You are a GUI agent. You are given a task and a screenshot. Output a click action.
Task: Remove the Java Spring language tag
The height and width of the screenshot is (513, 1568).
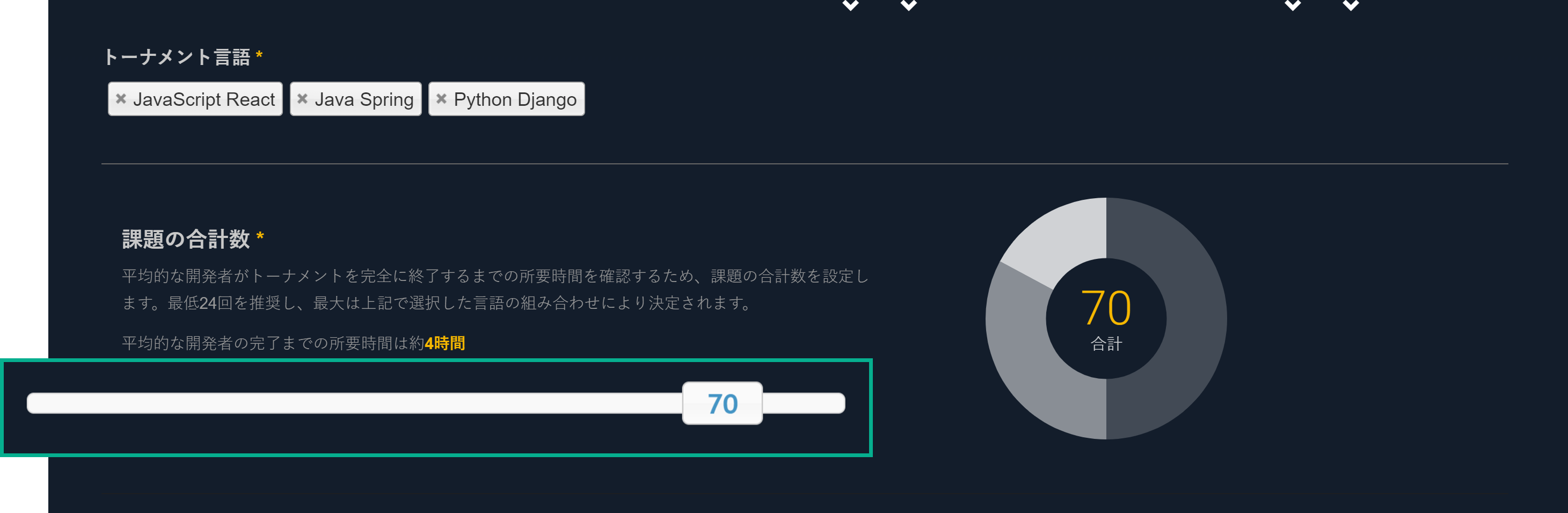click(x=303, y=99)
